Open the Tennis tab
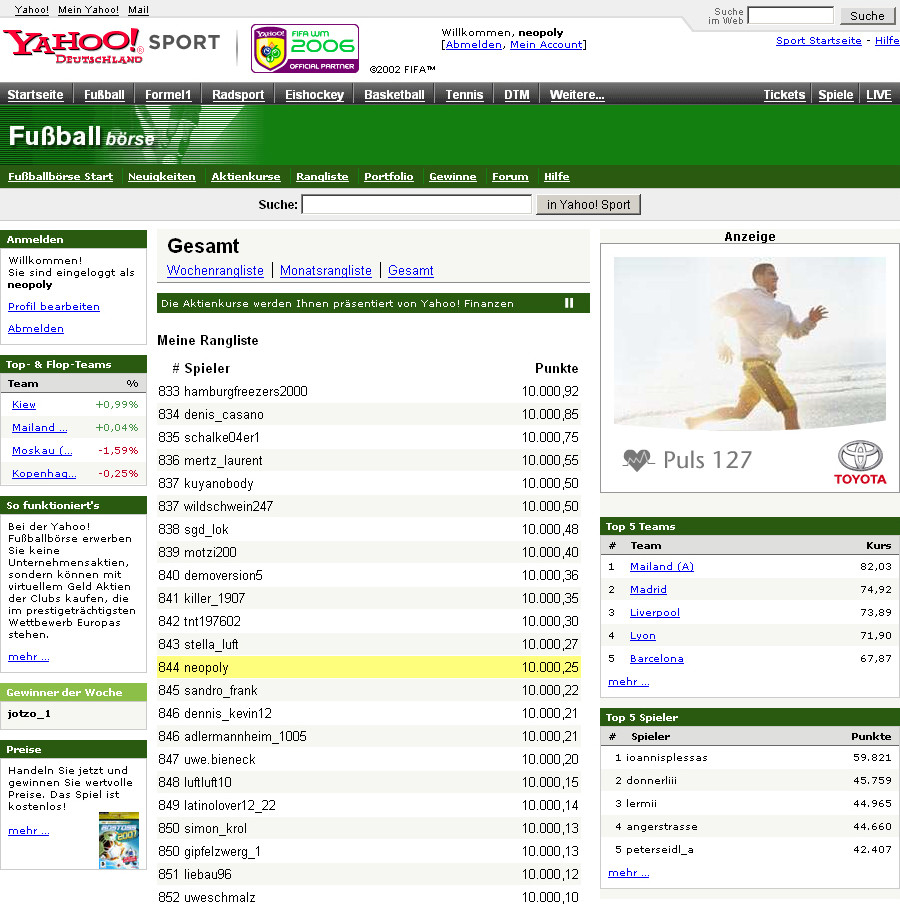 464,95
